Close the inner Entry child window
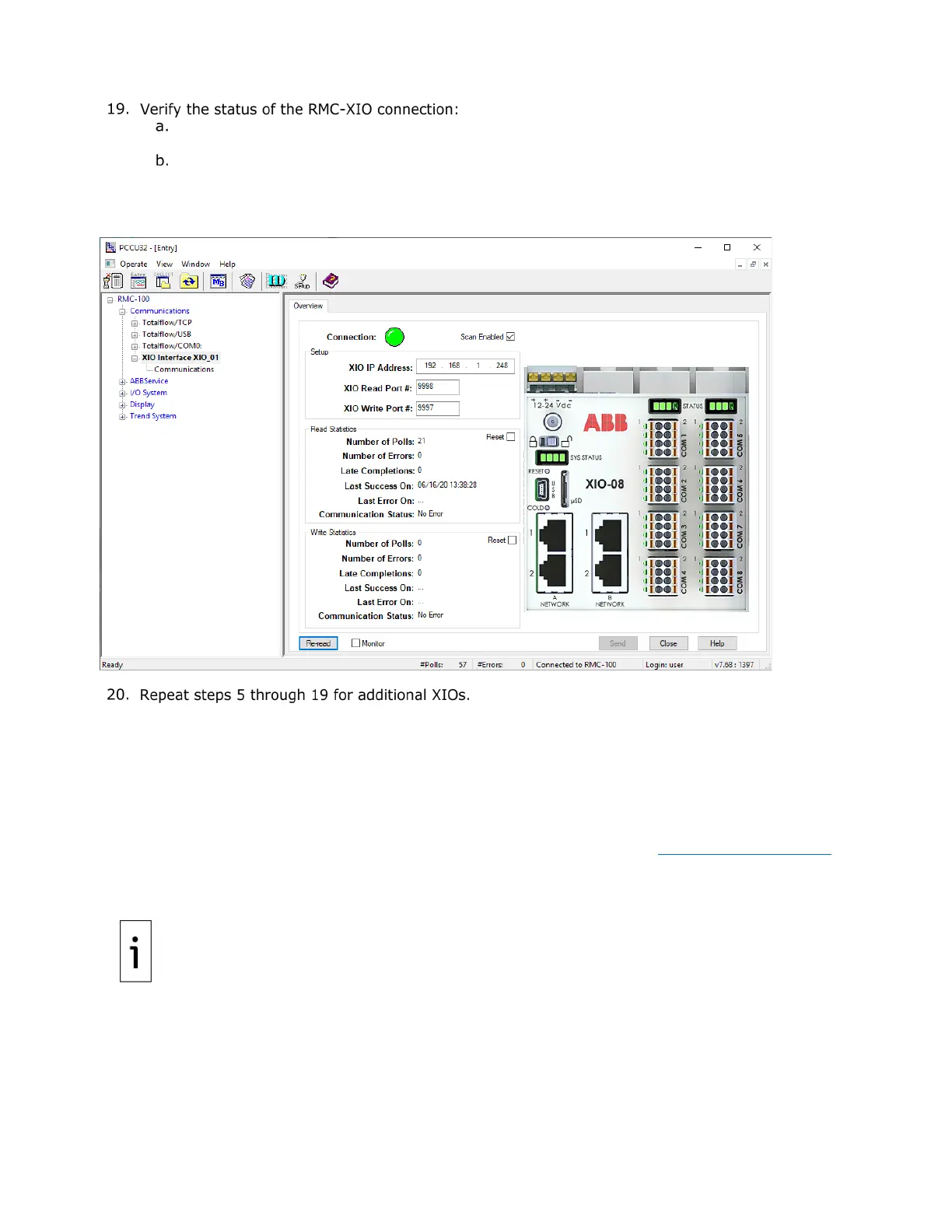 766,264
